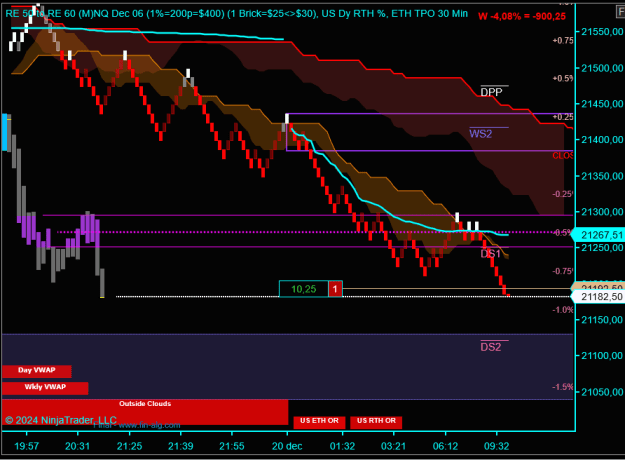Click the 21:55 time axis label
The image size is (625, 460).
232,446
